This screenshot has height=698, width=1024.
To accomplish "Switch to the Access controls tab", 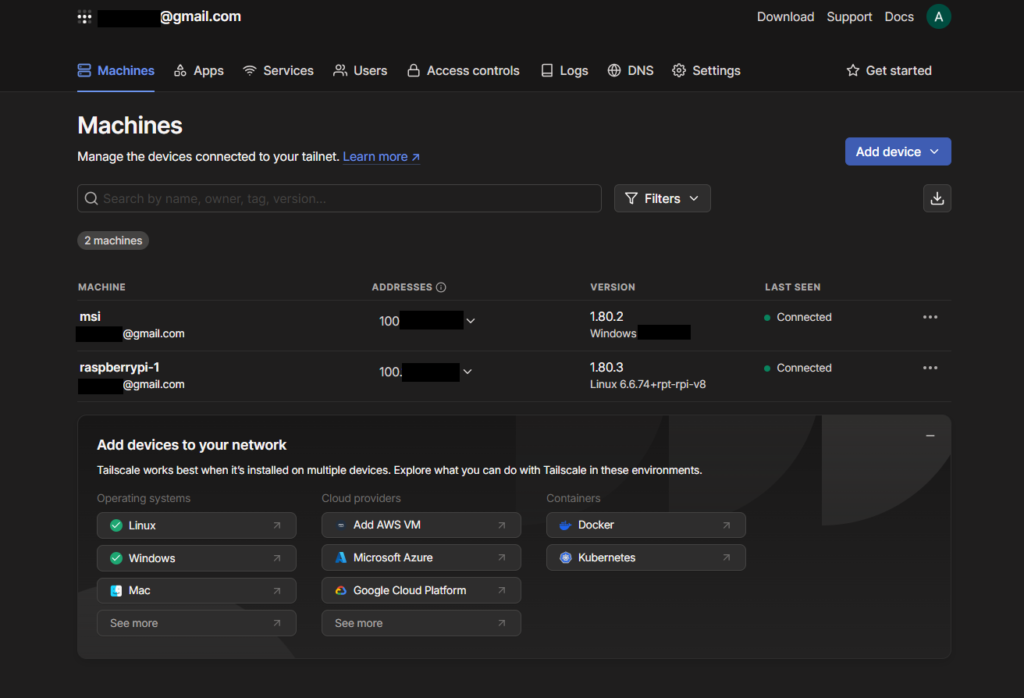I will (x=463, y=71).
